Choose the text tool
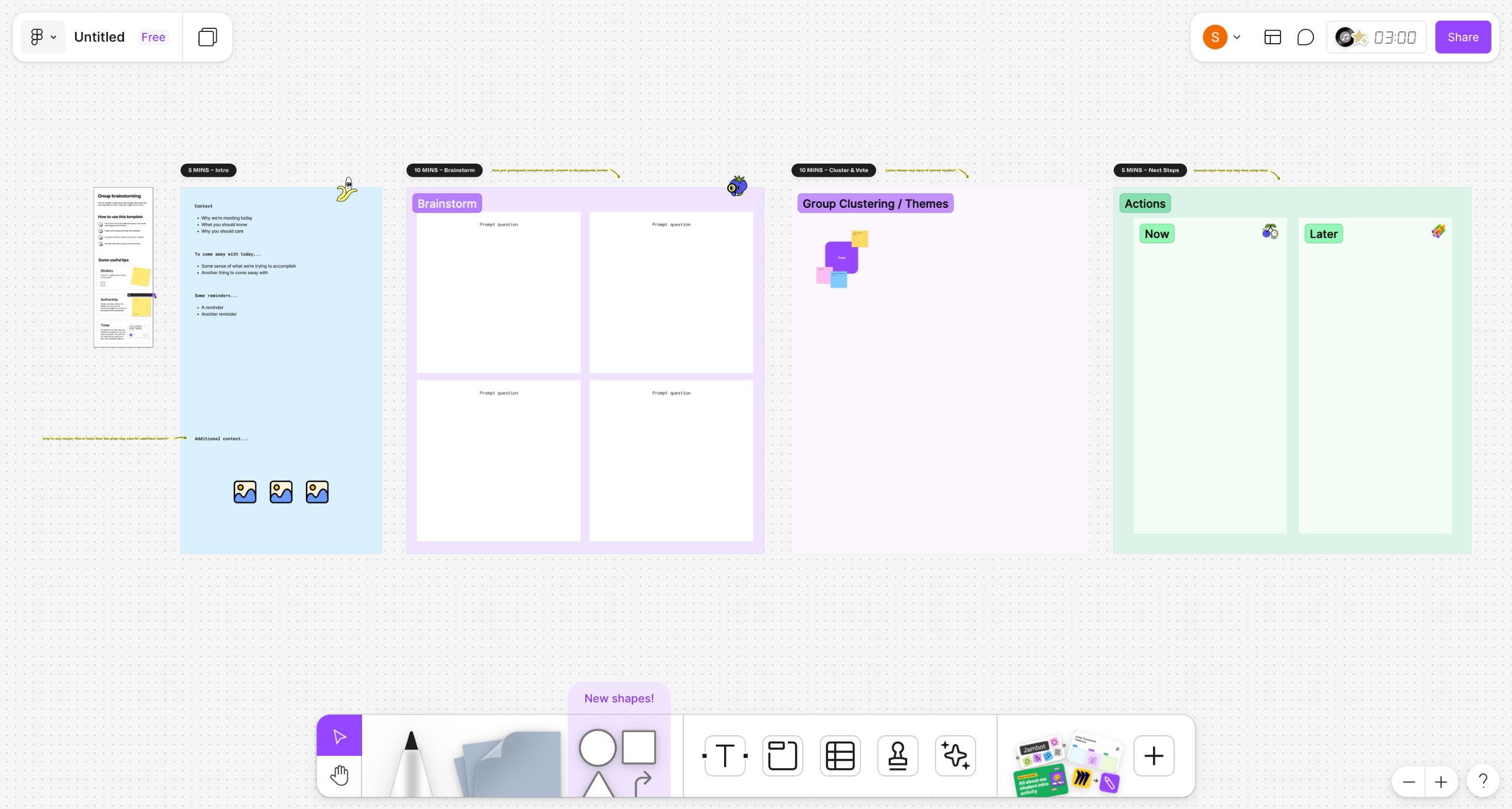This screenshot has width=1512, height=809. [x=725, y=756]
